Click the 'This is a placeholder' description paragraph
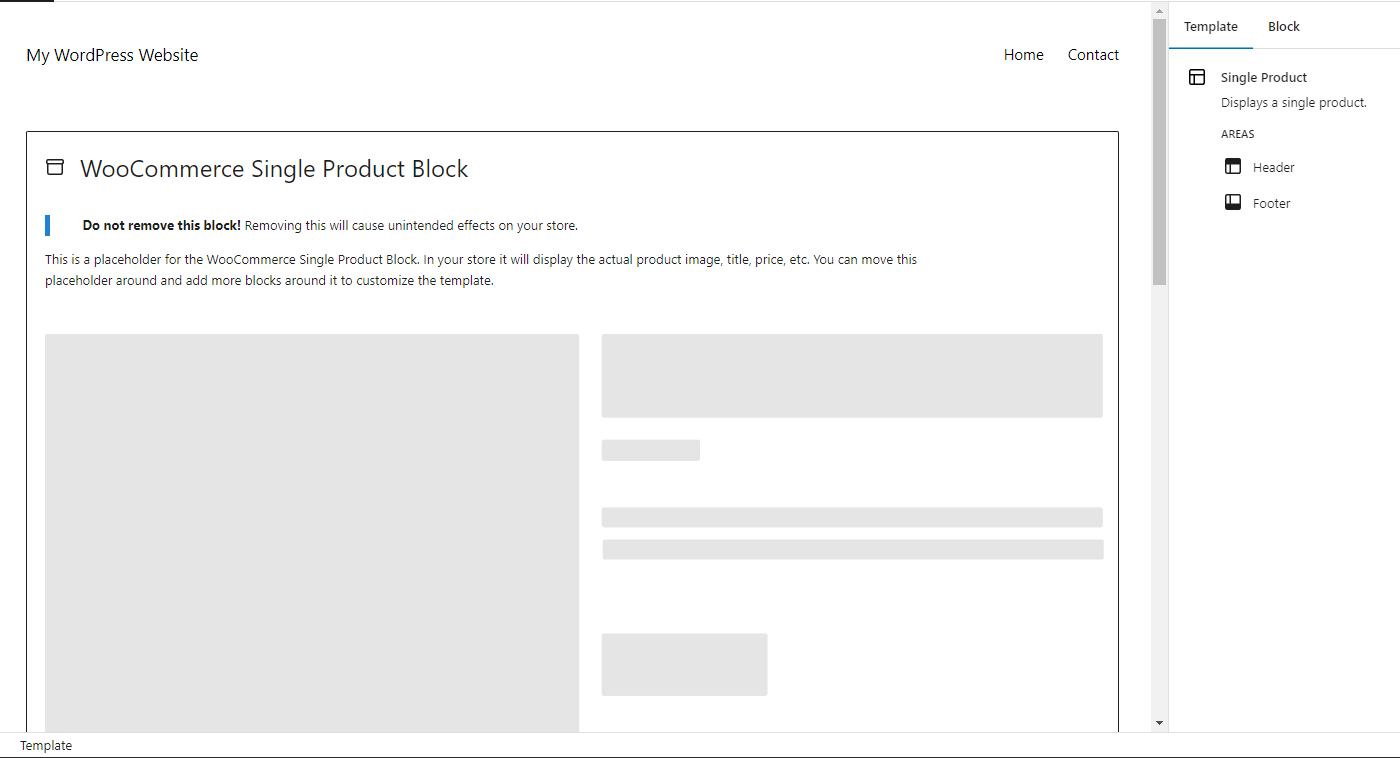This screenshot has width=1400, height=758. [x=481, y=270]
